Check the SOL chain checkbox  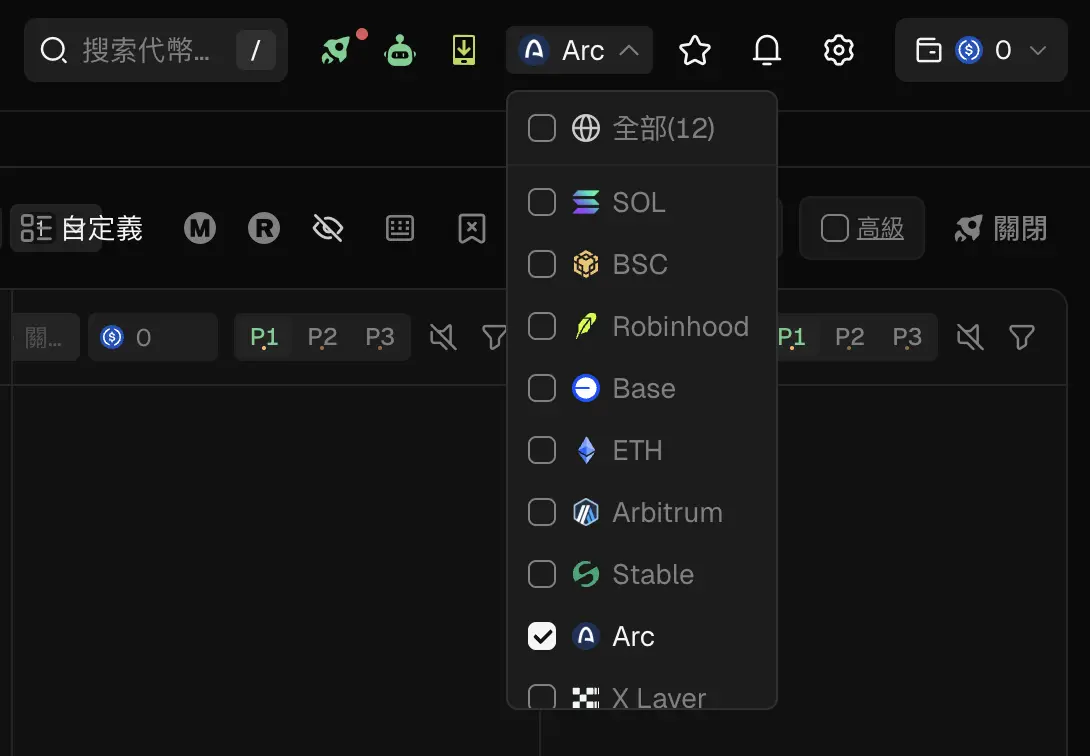542,202
